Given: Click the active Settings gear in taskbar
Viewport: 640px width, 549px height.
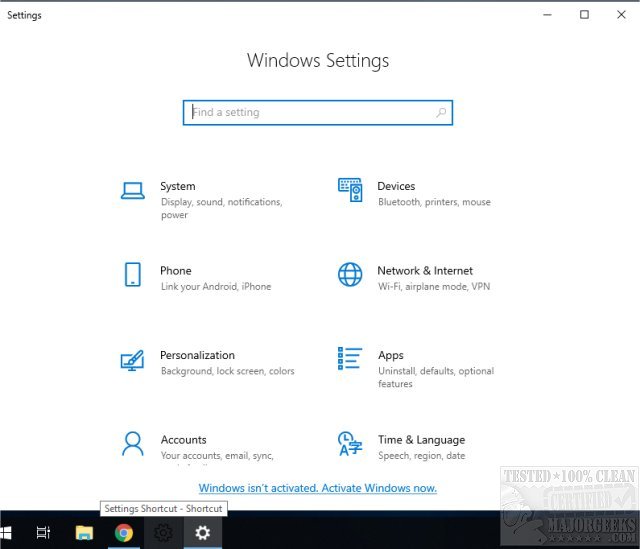Looking at the screenshot, I should click(203, 533).
